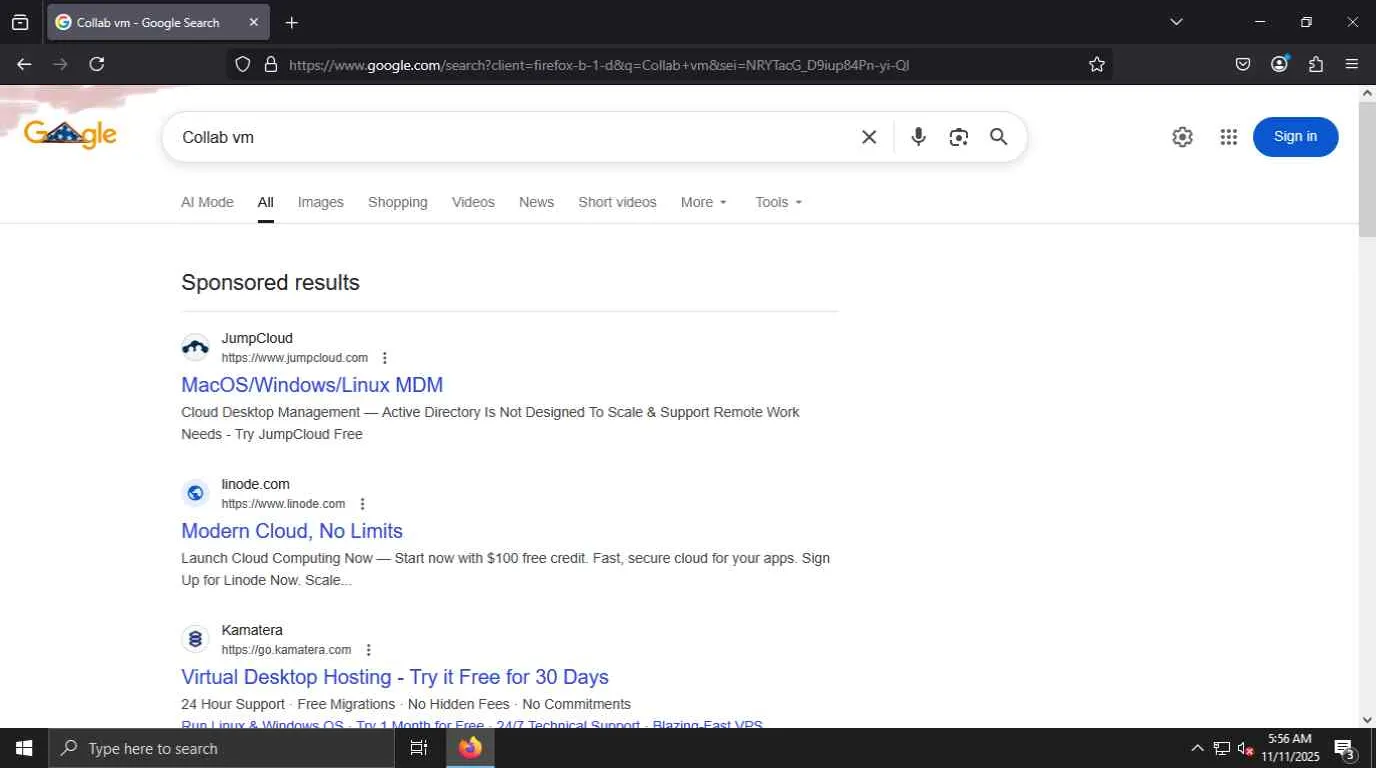Click the https://www.jumpcloud.com URL text
Screen dimensions: 1376x768
coord(295,358)
